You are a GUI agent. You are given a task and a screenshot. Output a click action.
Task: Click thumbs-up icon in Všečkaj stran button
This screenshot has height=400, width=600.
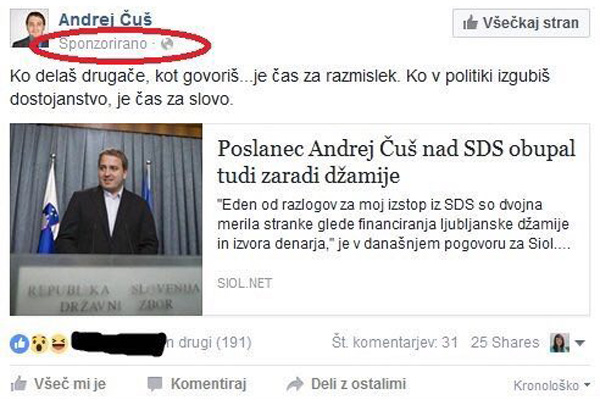tap(470, 23)
